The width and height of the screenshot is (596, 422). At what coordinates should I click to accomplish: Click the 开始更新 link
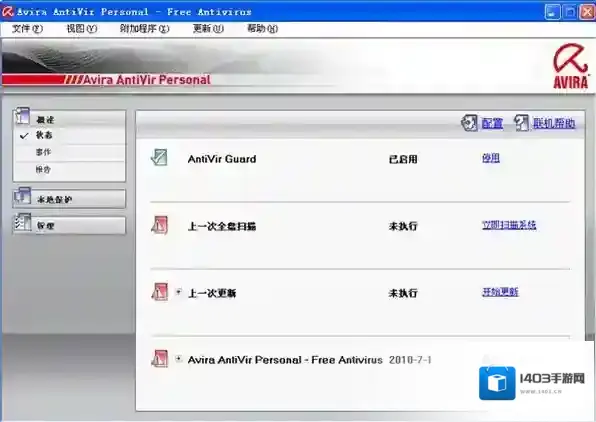tap(500, 292)
